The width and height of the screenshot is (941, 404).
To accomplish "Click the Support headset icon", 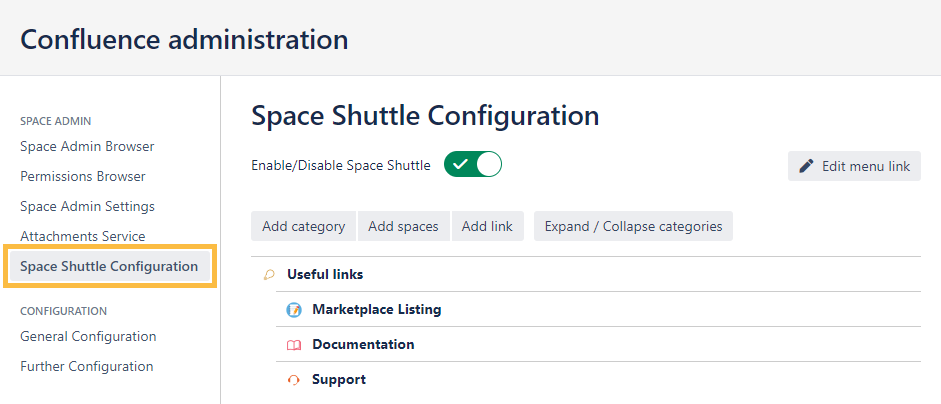I will pyautogui.click(x=294, y=380).
